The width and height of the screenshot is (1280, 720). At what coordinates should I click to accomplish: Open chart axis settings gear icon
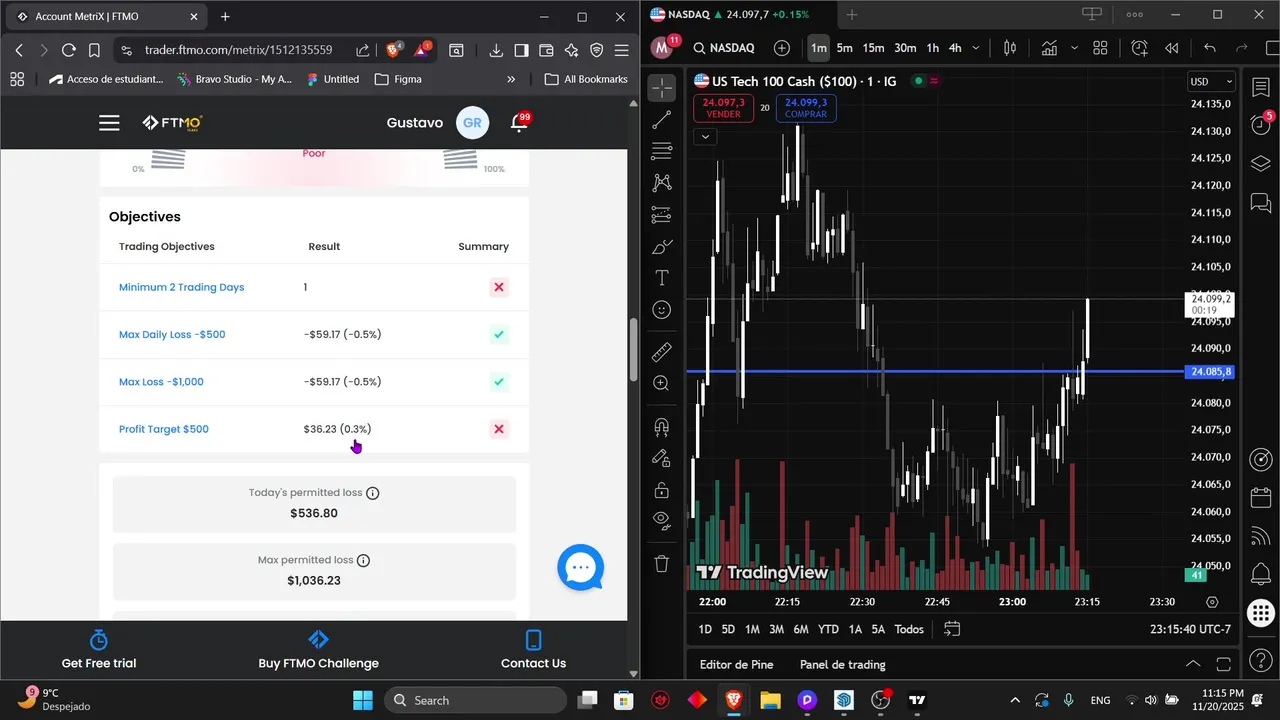[1212, 602]
